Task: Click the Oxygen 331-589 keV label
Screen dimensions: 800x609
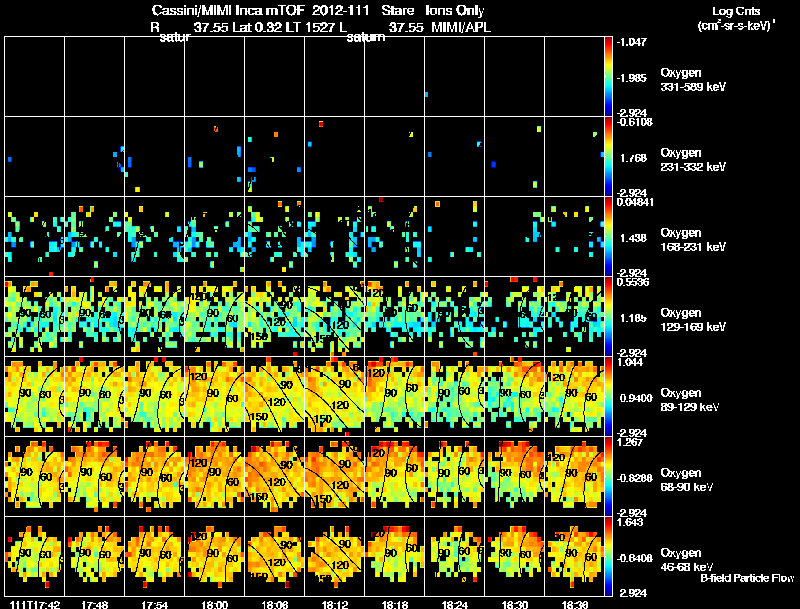Action: tap(693, 80)
